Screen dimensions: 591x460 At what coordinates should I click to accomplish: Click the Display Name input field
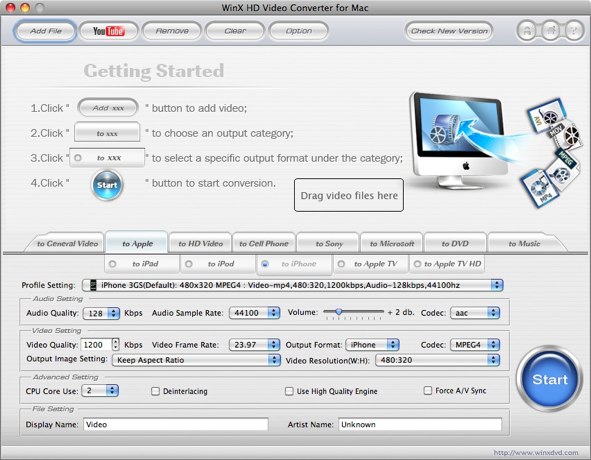pyautogui.click(x=176, y=425)
